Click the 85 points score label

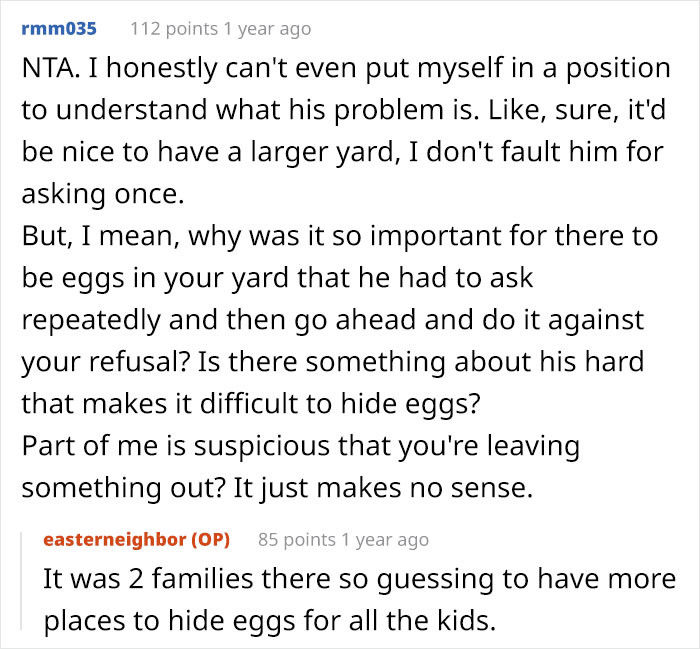point(297,540)
